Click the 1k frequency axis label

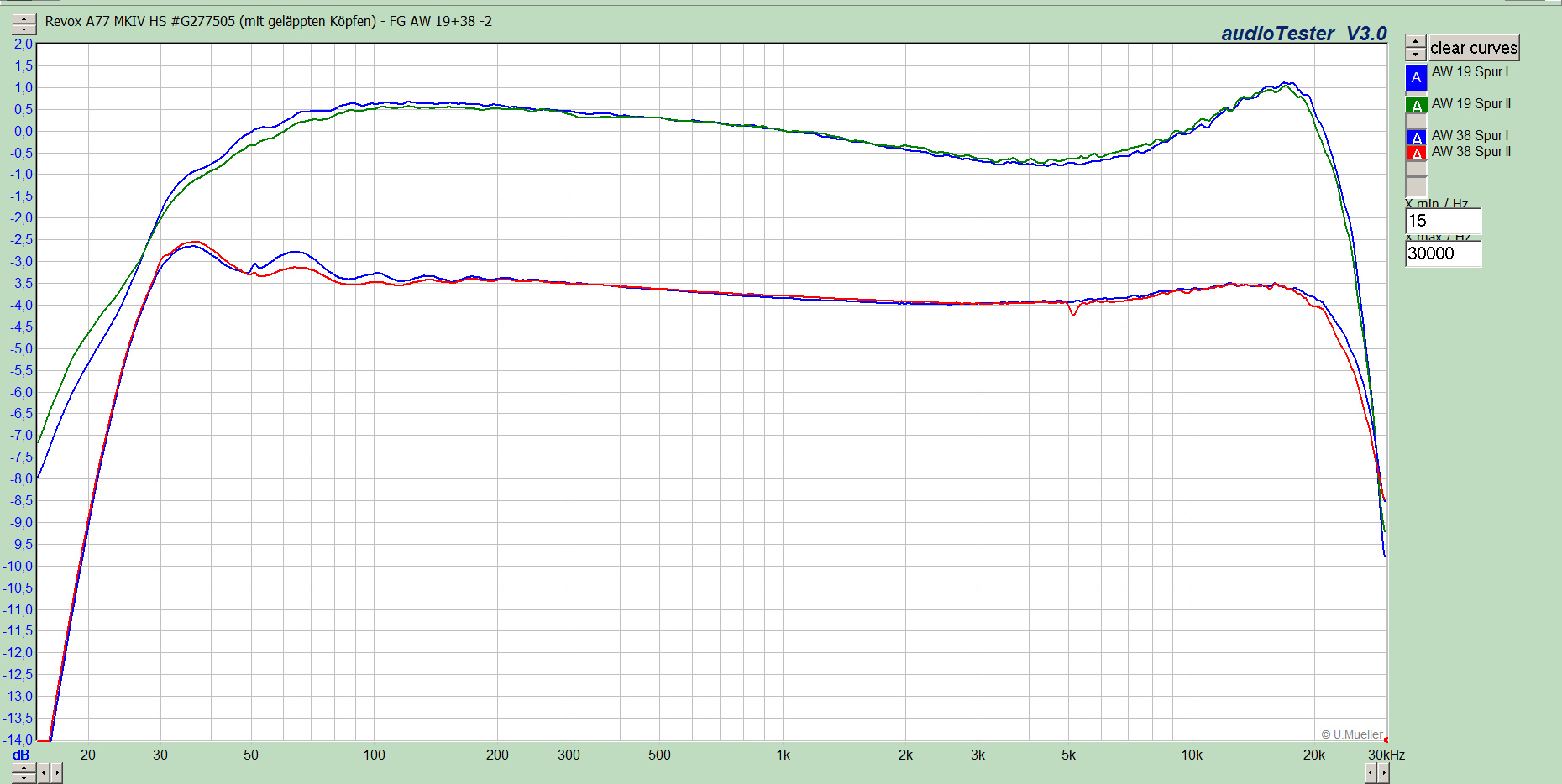[x=784, y=755]
